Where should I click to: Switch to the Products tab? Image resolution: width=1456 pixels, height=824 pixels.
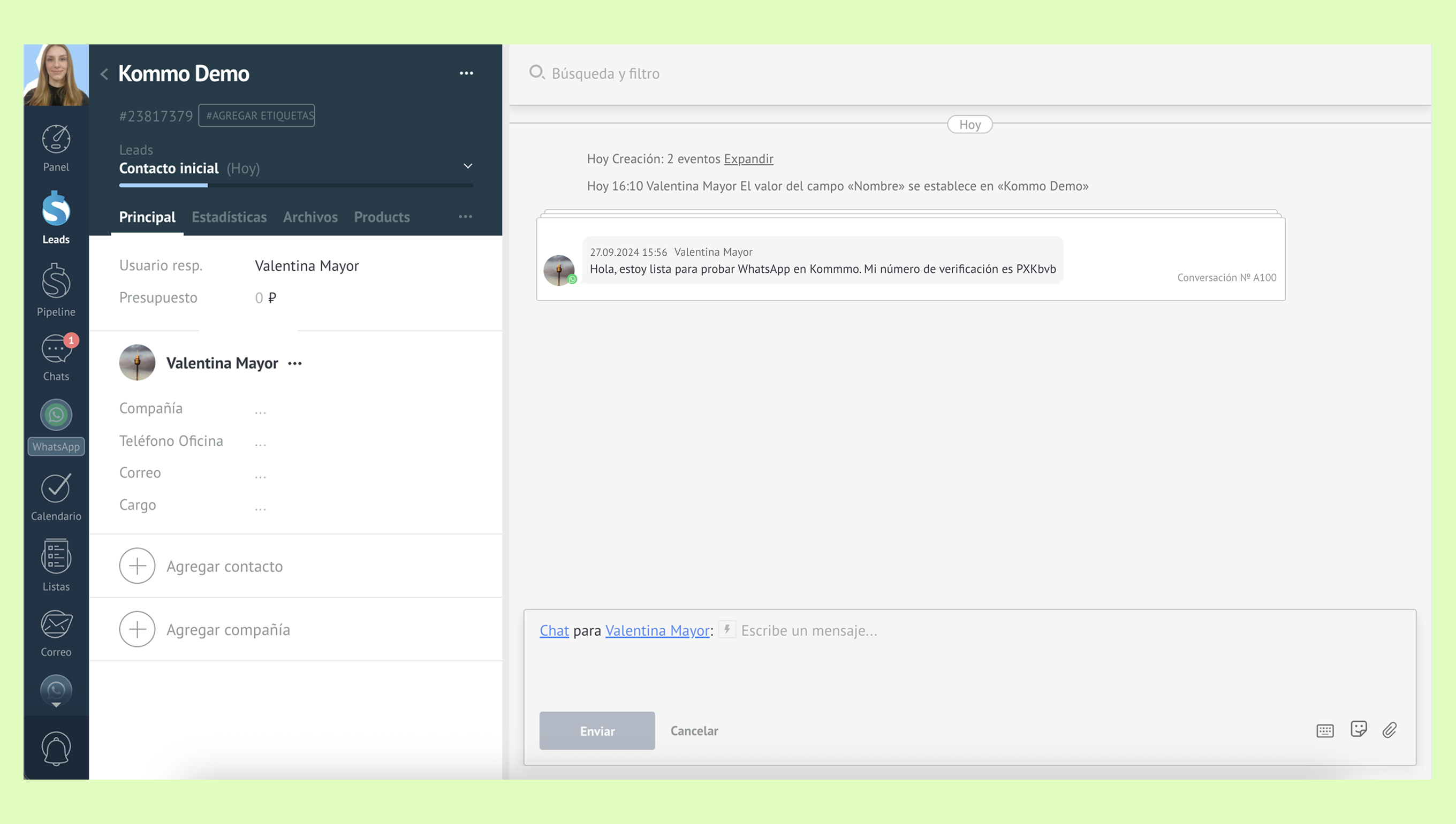pos(382,217)
